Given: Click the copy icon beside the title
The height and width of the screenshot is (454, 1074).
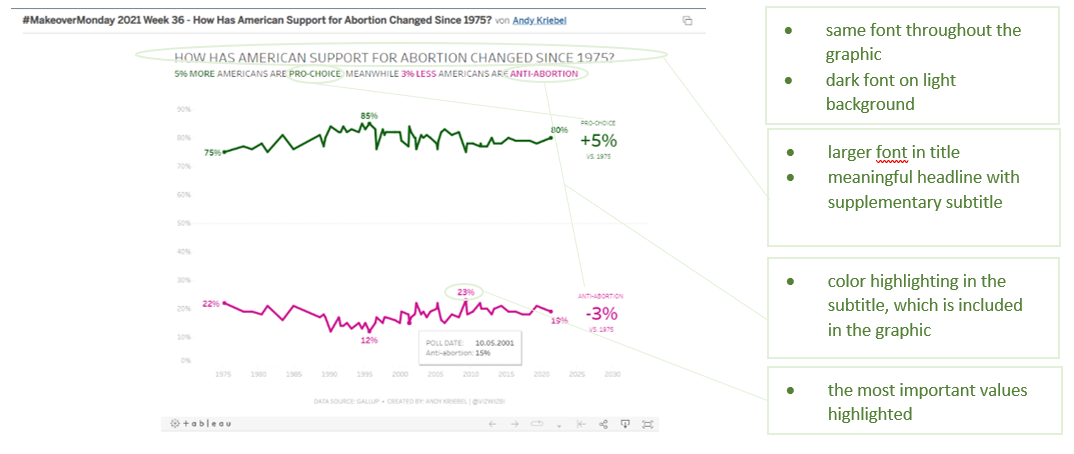Looking at the screenshot, I should pos(687,20).
